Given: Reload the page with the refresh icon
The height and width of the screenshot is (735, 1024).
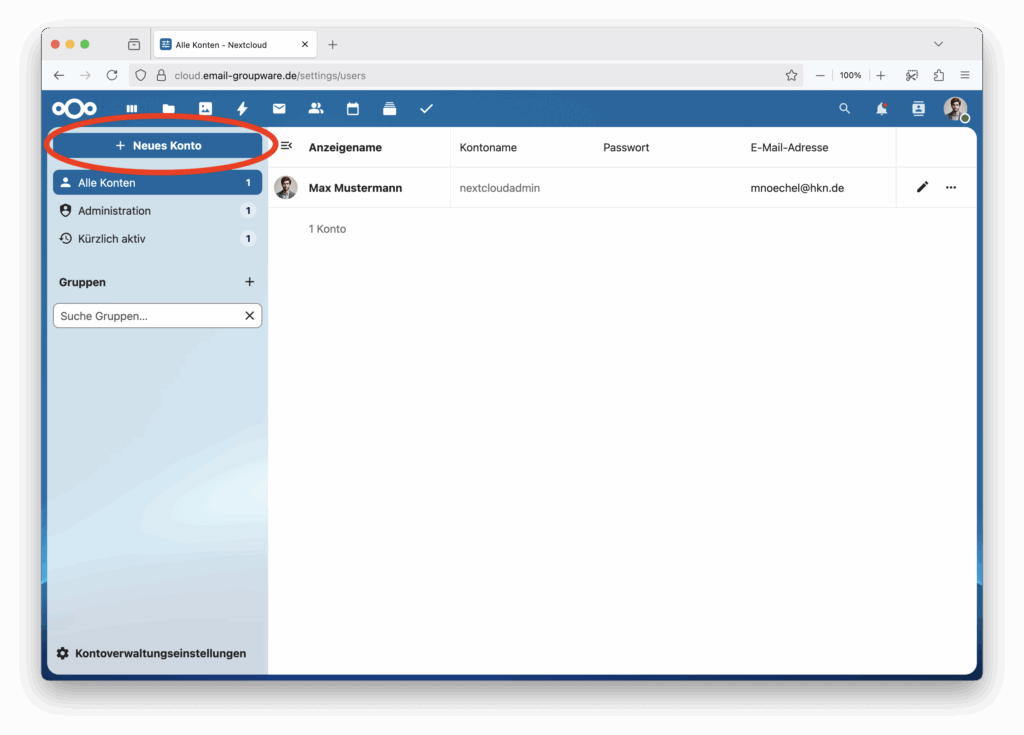Looking at the screenshot, I should (x=112, y=75).
